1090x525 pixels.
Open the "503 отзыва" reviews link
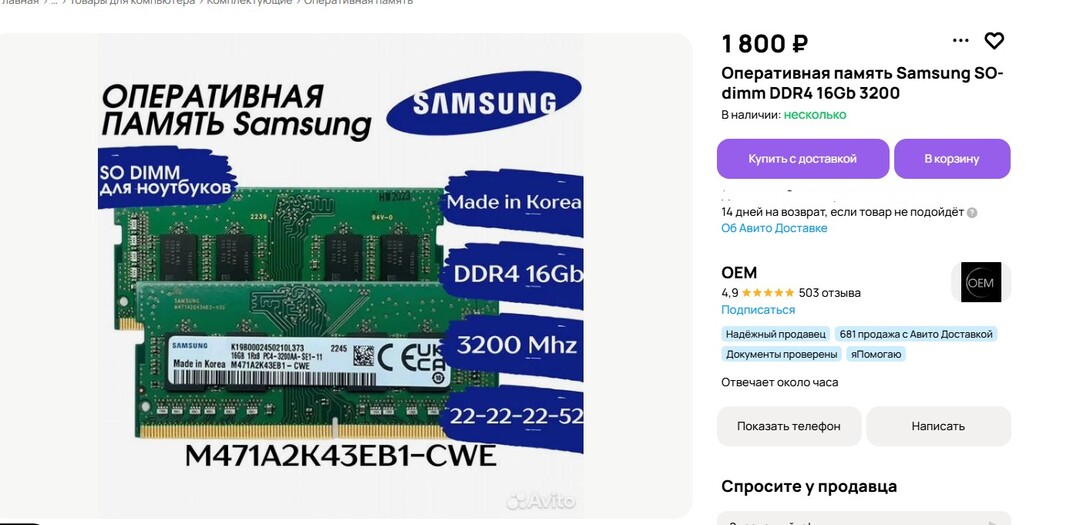click(x=829, y=293)
